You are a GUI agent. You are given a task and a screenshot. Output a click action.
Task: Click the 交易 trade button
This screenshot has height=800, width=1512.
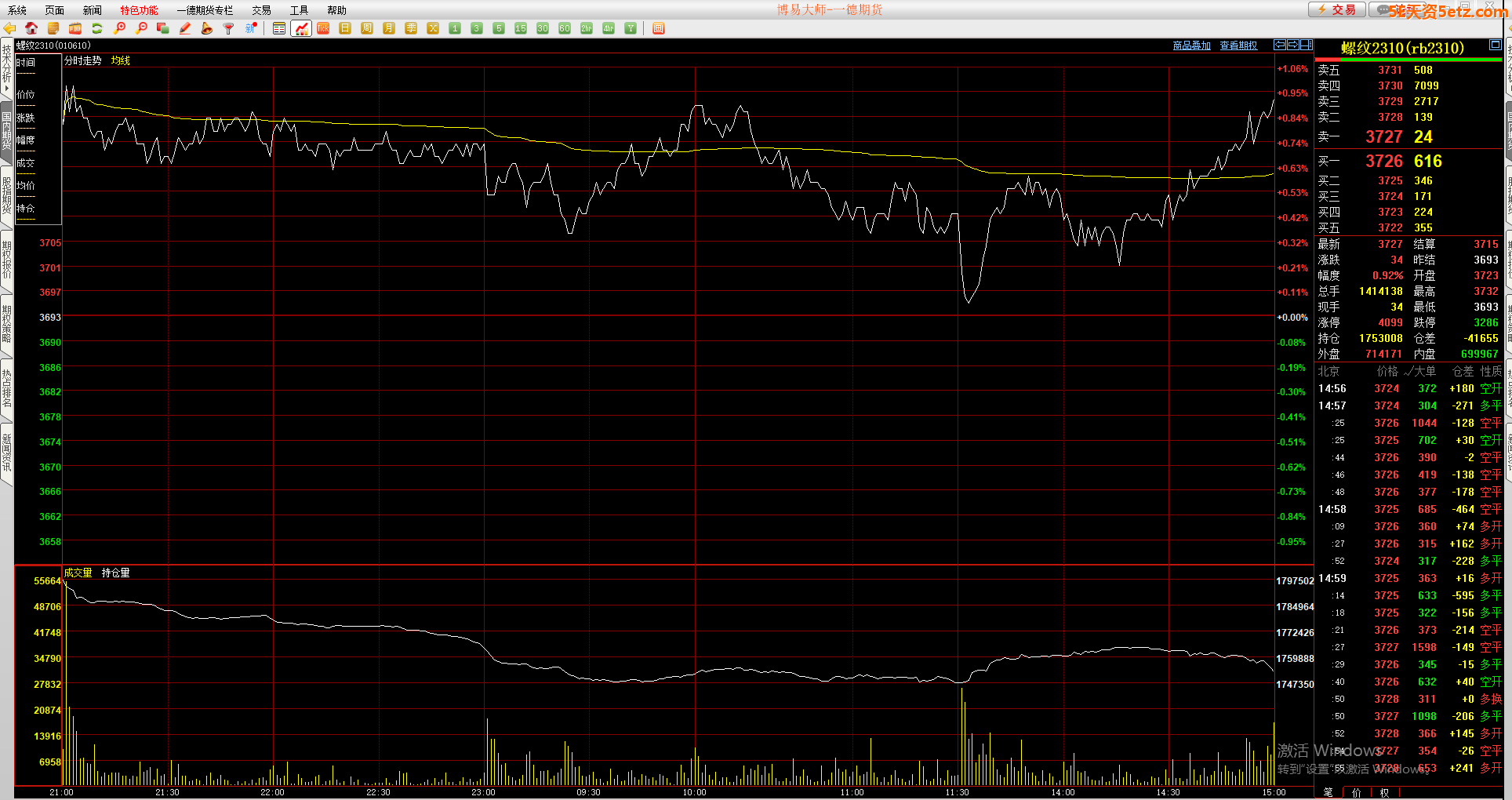coord(1336,9)
